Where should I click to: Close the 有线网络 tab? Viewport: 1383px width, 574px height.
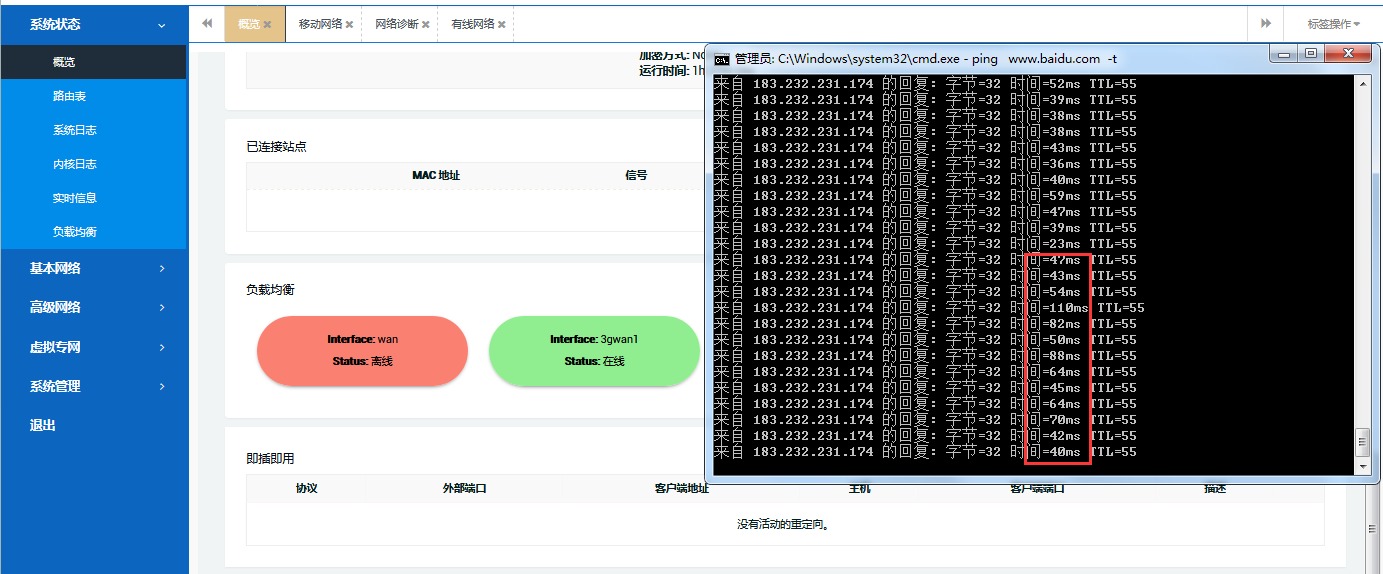502,24
